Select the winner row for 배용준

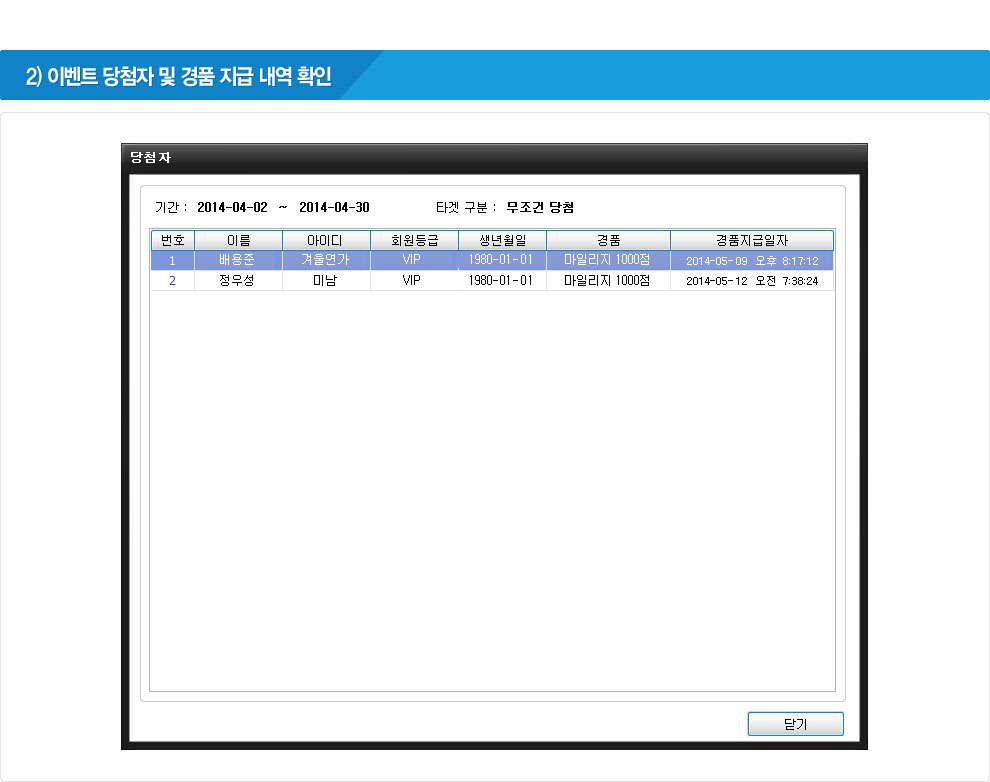[237, 261]
